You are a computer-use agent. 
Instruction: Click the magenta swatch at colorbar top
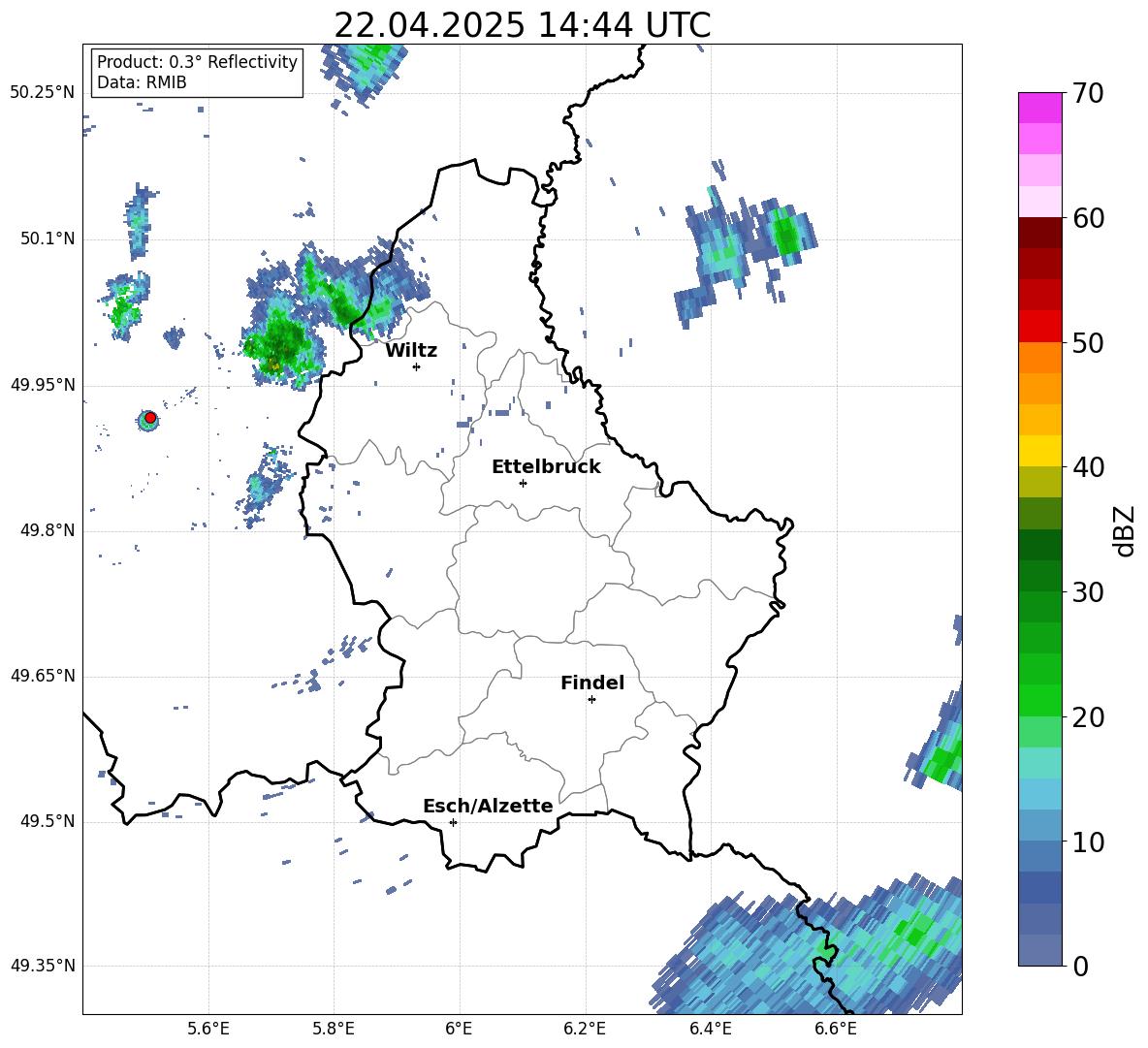click(1039, 108)
